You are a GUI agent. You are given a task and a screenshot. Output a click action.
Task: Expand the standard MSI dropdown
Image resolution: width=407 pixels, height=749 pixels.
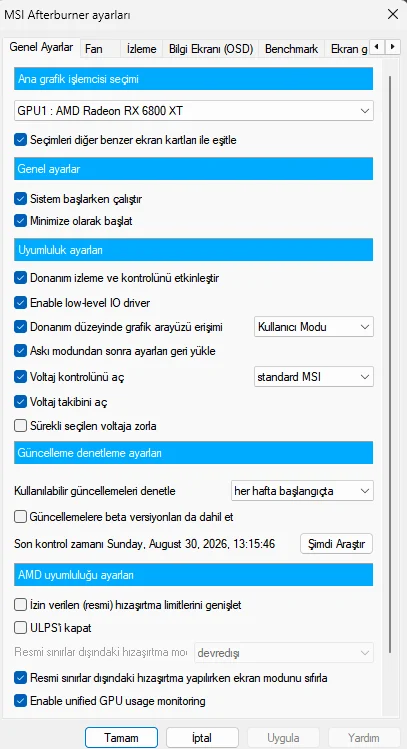313,376
